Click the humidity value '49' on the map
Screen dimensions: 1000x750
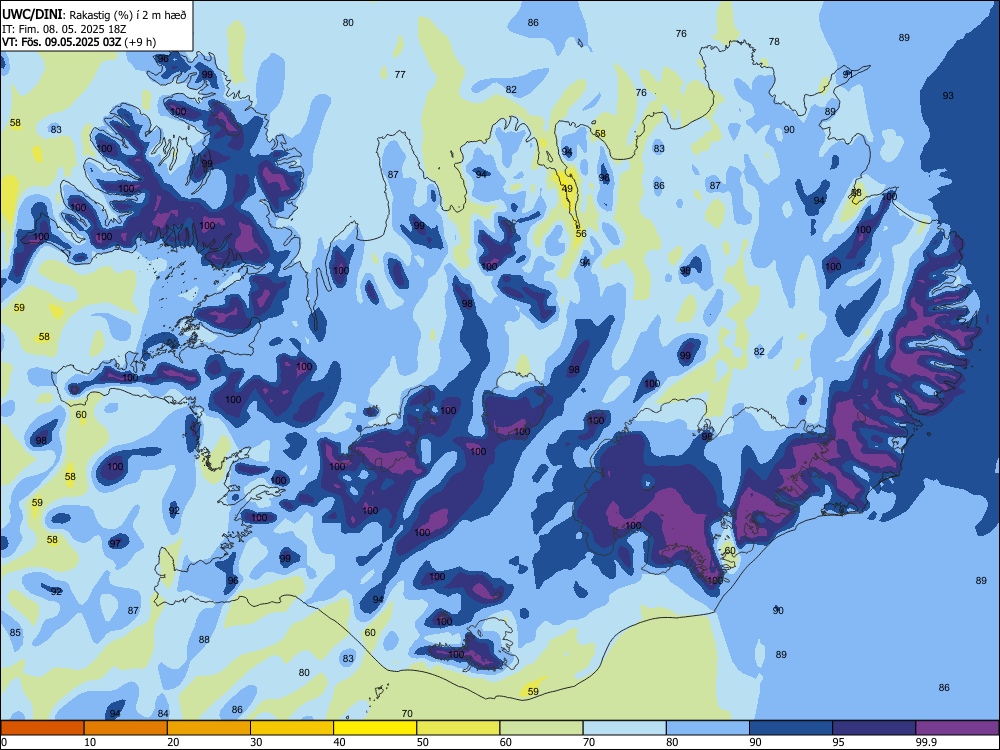point(567,189)
